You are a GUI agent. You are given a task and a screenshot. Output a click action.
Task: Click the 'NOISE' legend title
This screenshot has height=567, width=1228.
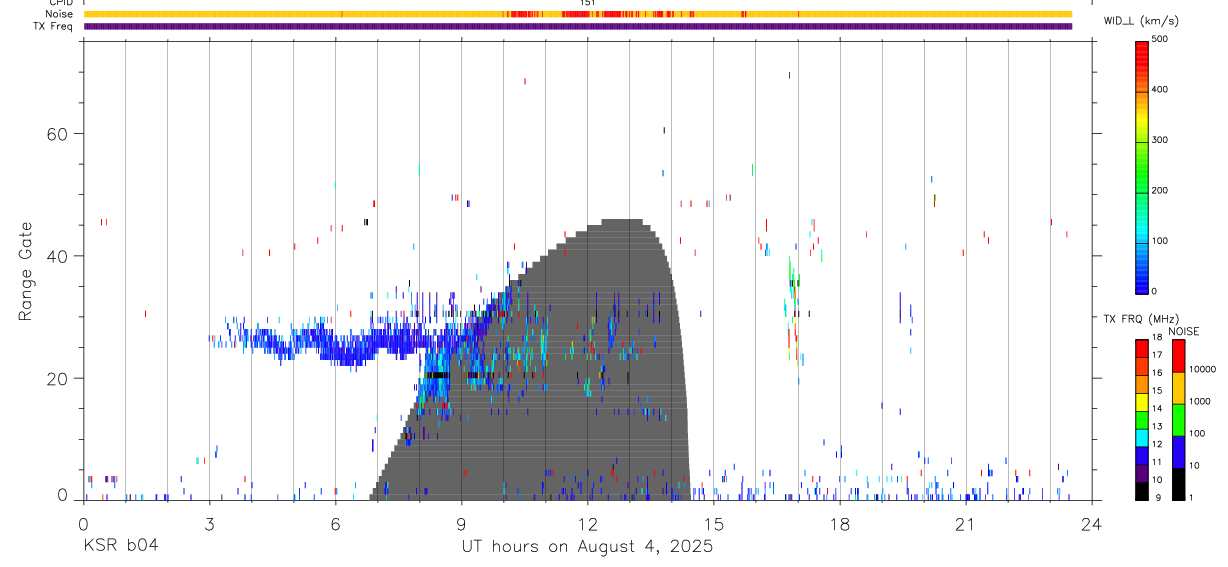point(1184,331)
